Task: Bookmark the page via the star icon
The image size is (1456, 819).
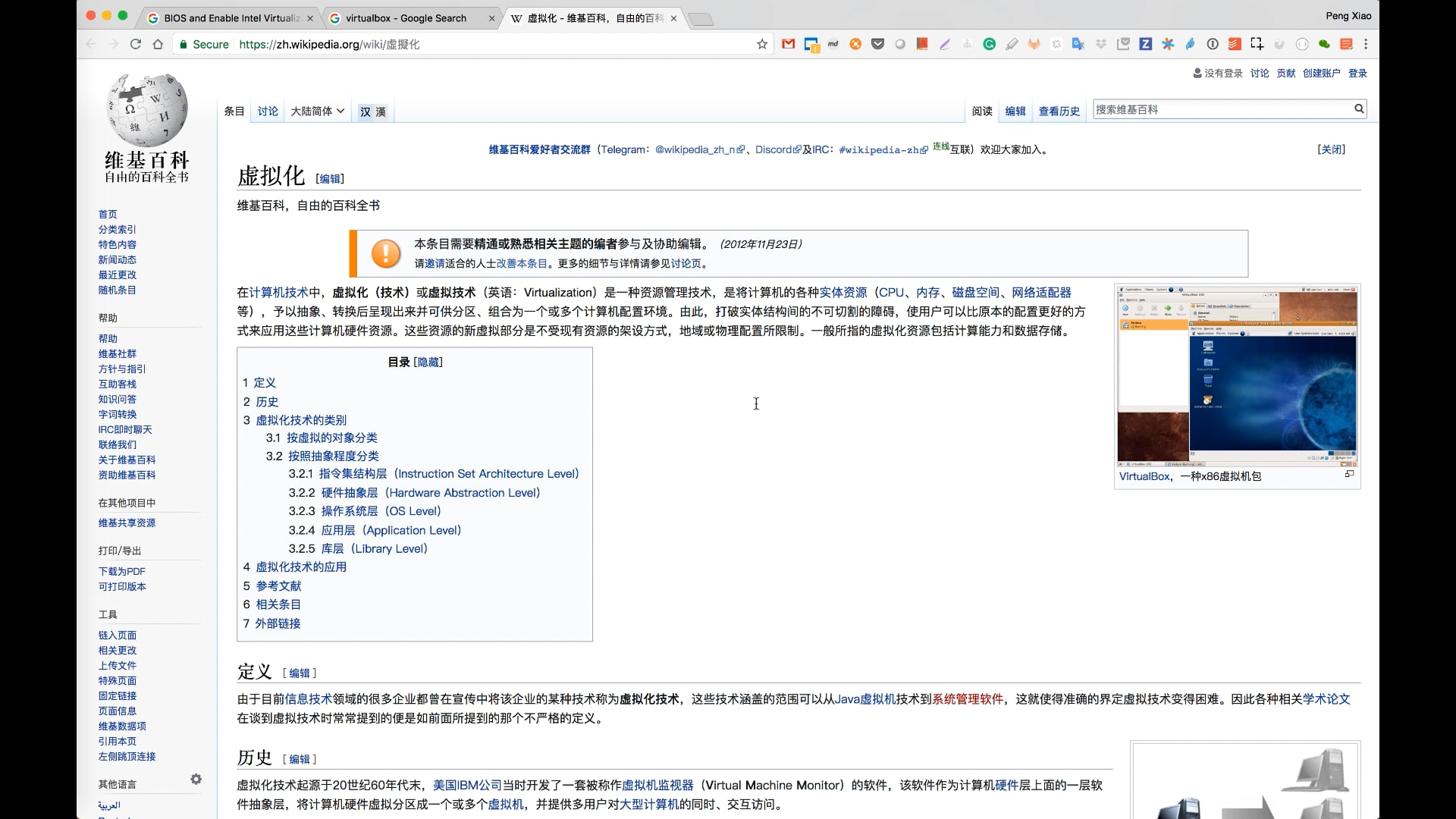Action: pos(761,44)
